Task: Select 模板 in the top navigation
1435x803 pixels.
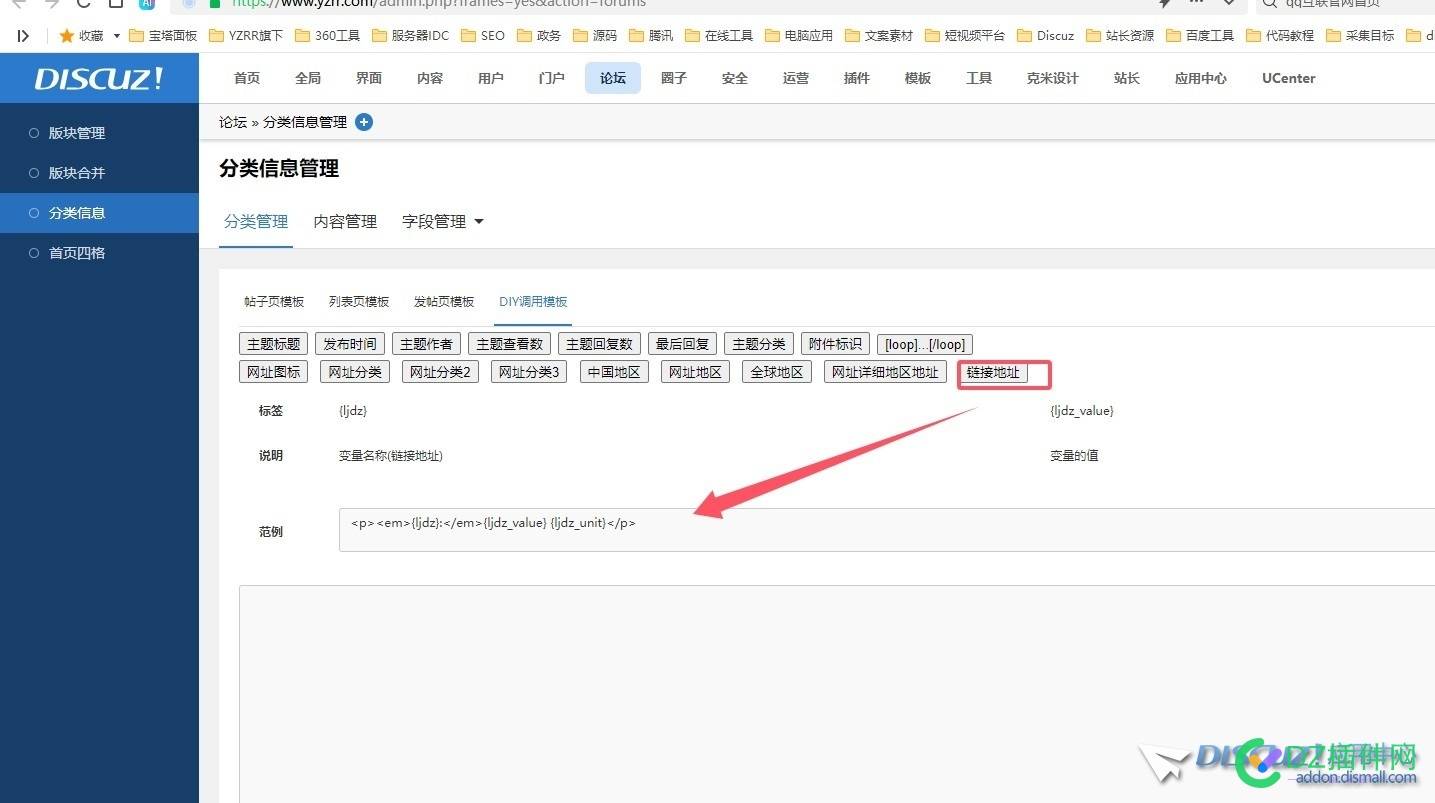Action: coord(916,77)
